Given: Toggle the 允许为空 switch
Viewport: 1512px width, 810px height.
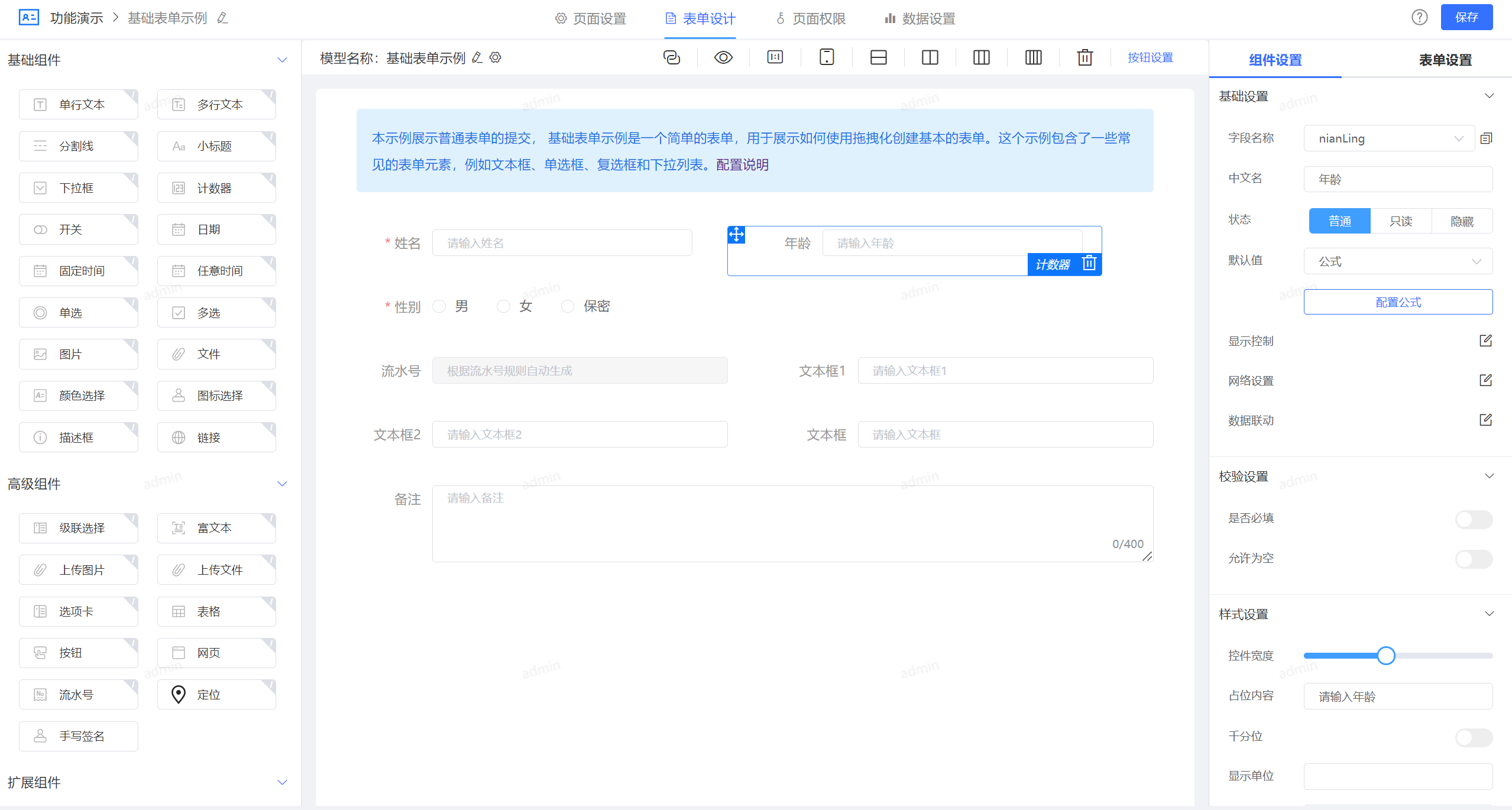Looking at the screenshot, I should point(1474,559).
